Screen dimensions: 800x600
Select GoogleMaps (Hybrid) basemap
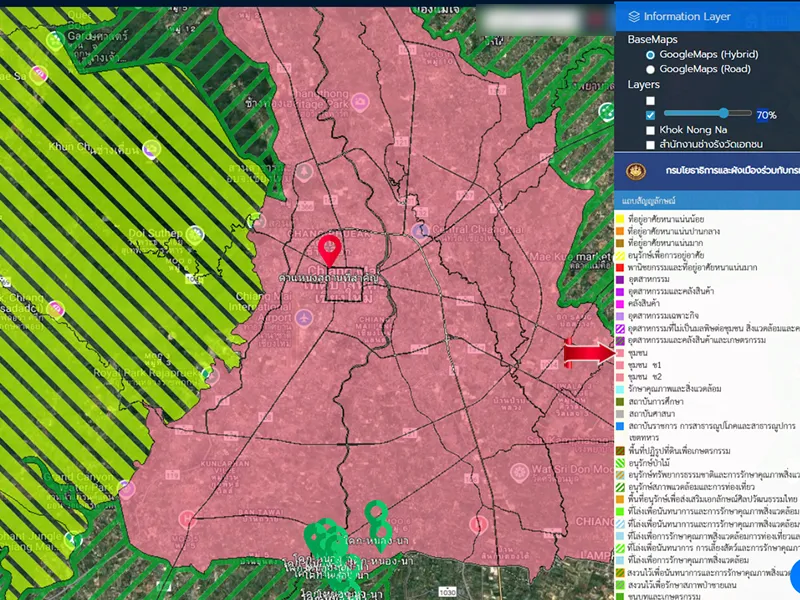click(651, 54)
